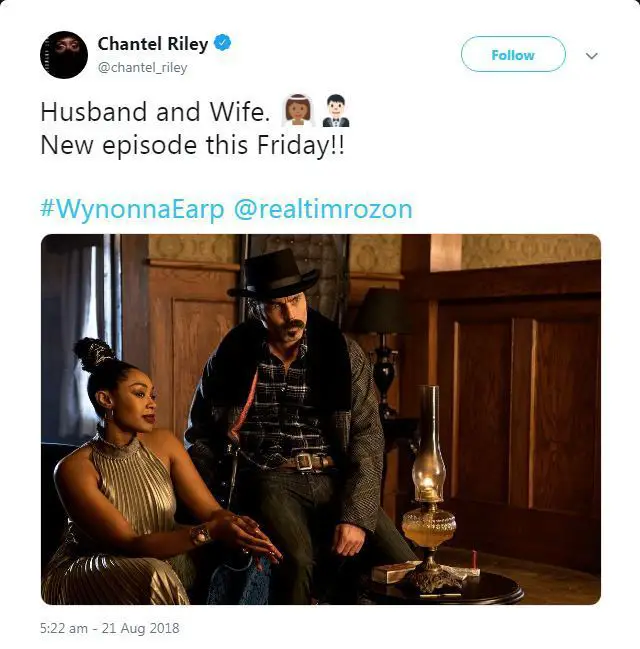
Task: Click the 'Husband and Wife.' tweet text
Action: click(155, 112)
